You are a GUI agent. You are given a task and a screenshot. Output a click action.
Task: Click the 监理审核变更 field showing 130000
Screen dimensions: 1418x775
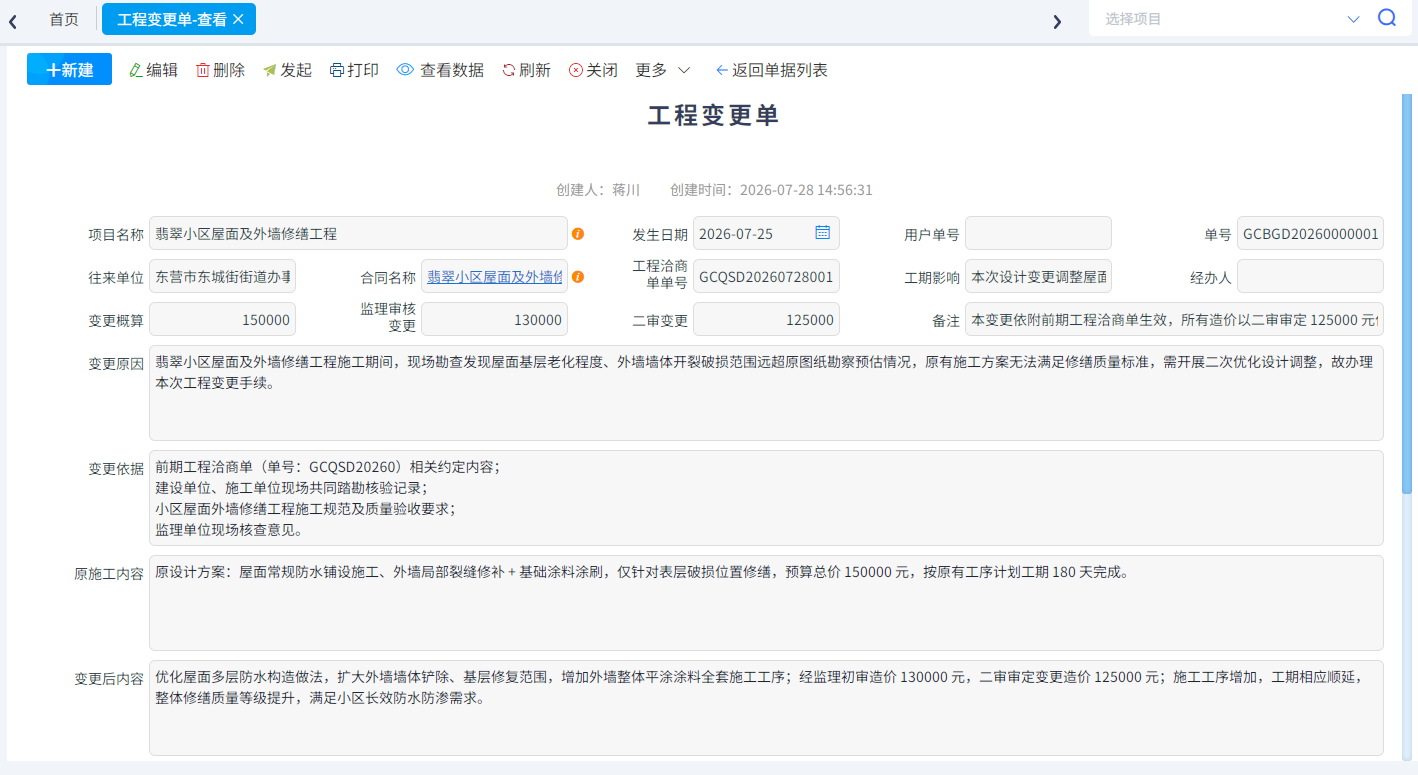pyautogui.click(x=494, y=319)
